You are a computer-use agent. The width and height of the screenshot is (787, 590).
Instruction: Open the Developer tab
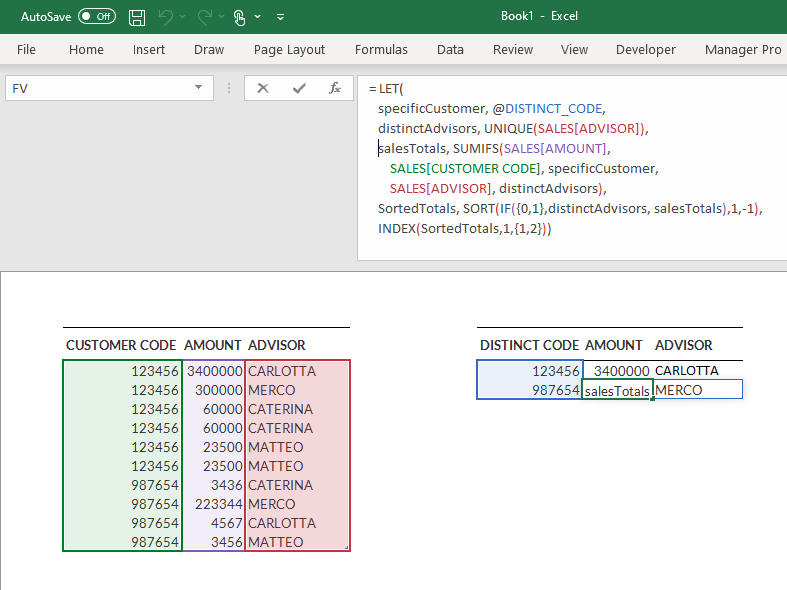(x=645, y=49)
